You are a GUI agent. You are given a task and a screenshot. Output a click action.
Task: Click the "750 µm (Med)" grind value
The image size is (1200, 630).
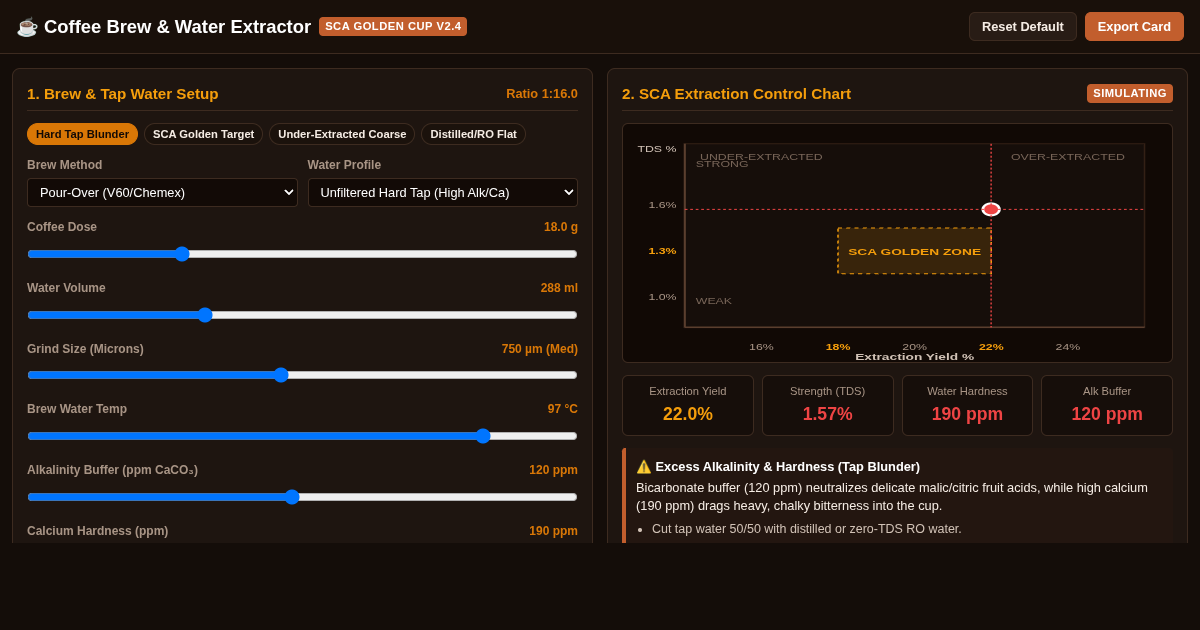[x=540, y=349]
